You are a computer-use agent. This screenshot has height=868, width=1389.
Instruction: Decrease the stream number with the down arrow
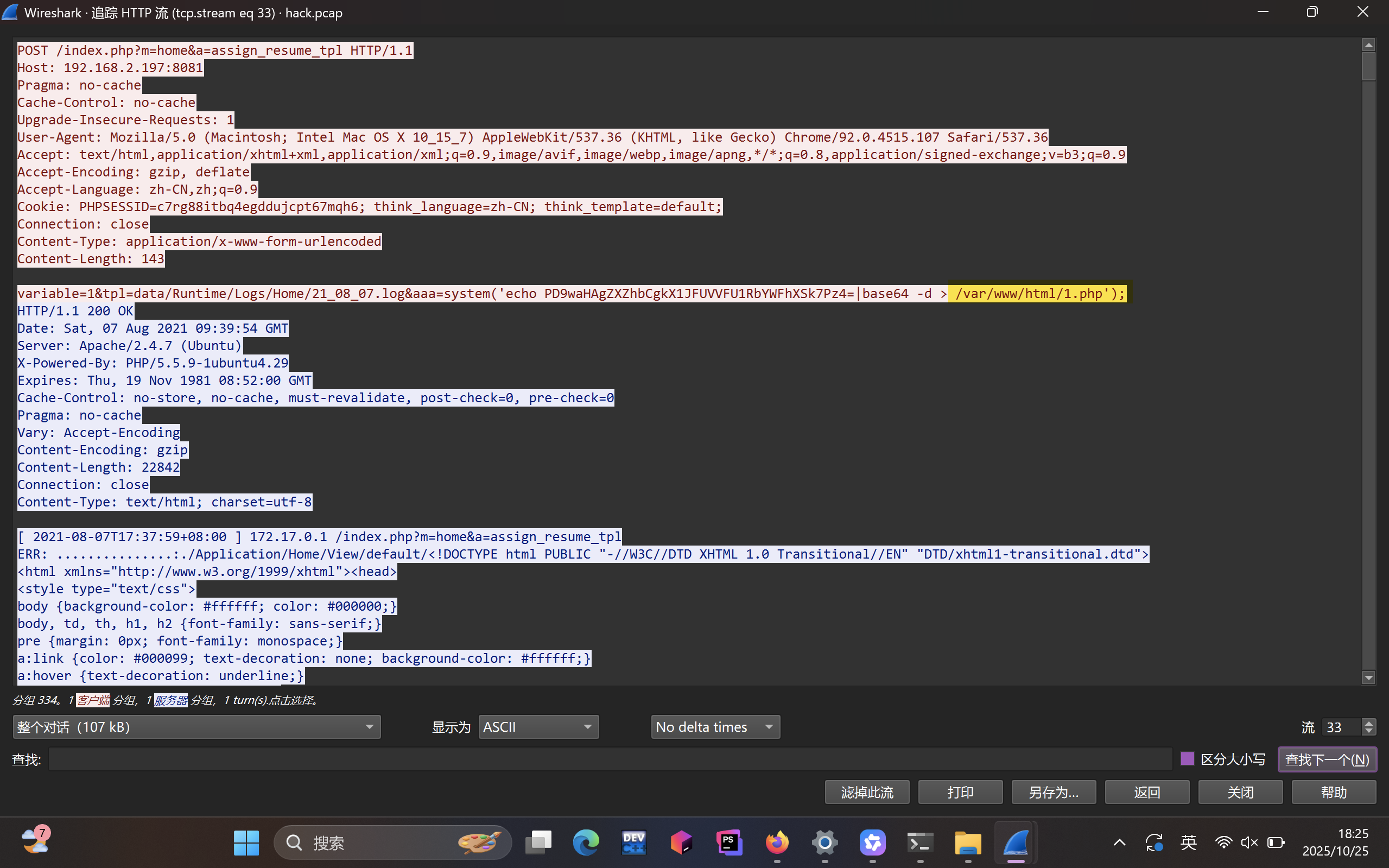point(1369,732)
